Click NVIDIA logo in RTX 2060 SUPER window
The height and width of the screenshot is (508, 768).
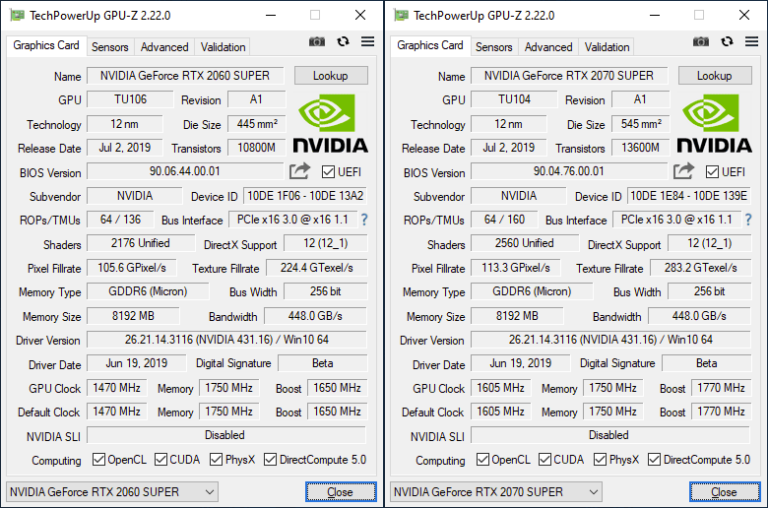pos(330,123)
